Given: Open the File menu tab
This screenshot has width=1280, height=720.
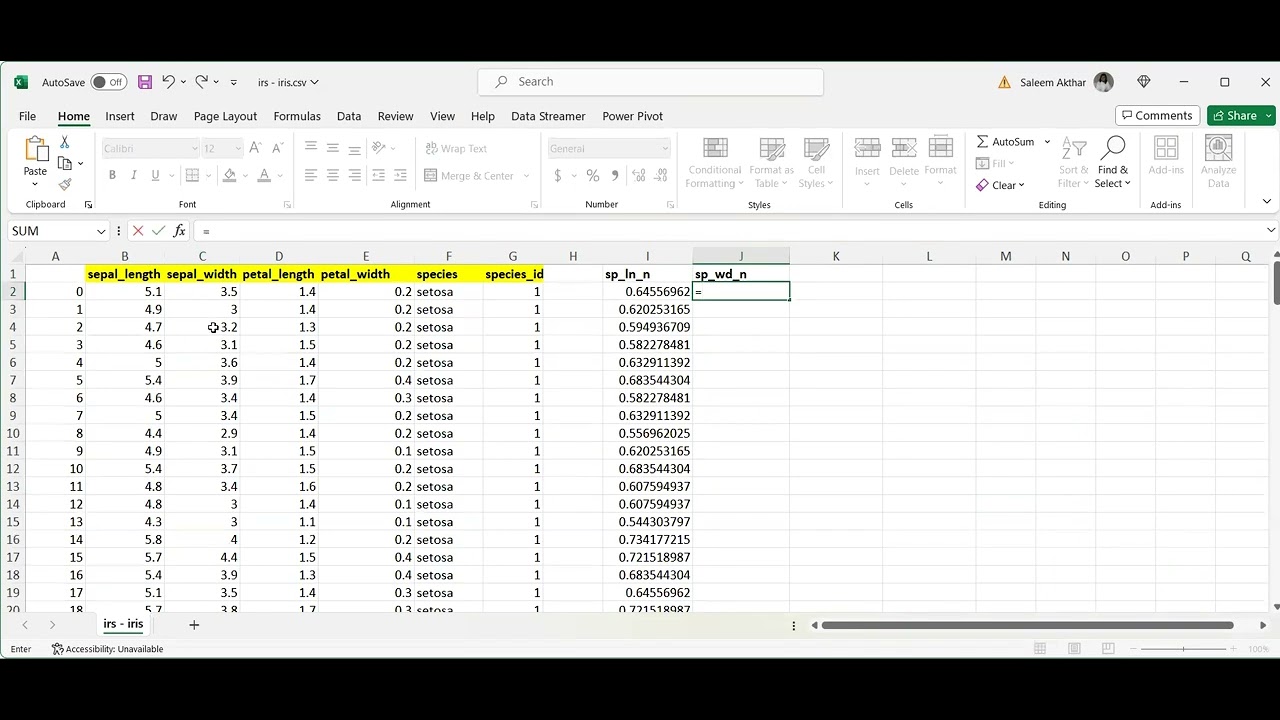Looking at the screenshot, I should click(27, 116).
